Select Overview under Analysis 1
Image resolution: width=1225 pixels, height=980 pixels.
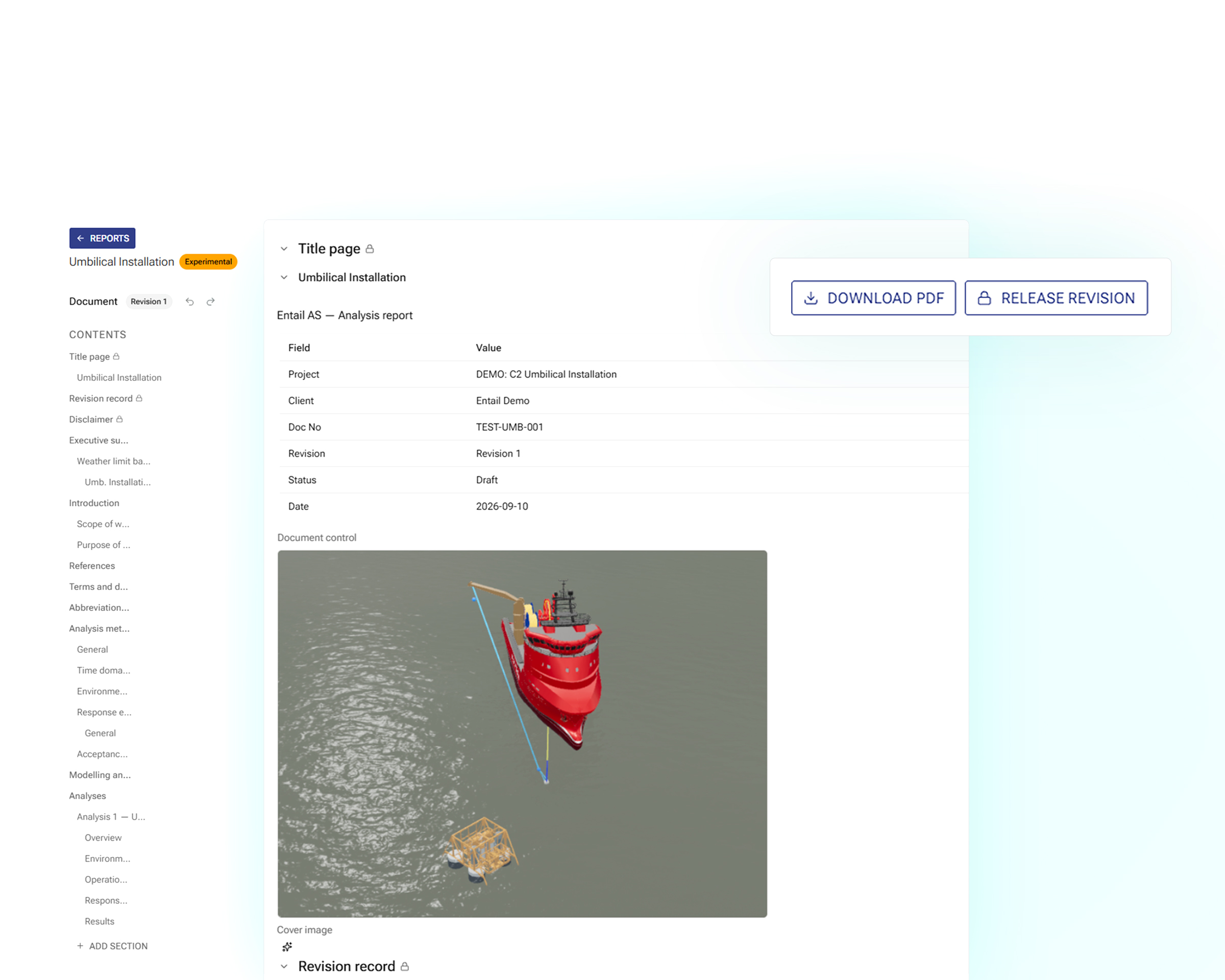[x=103, y=838]
